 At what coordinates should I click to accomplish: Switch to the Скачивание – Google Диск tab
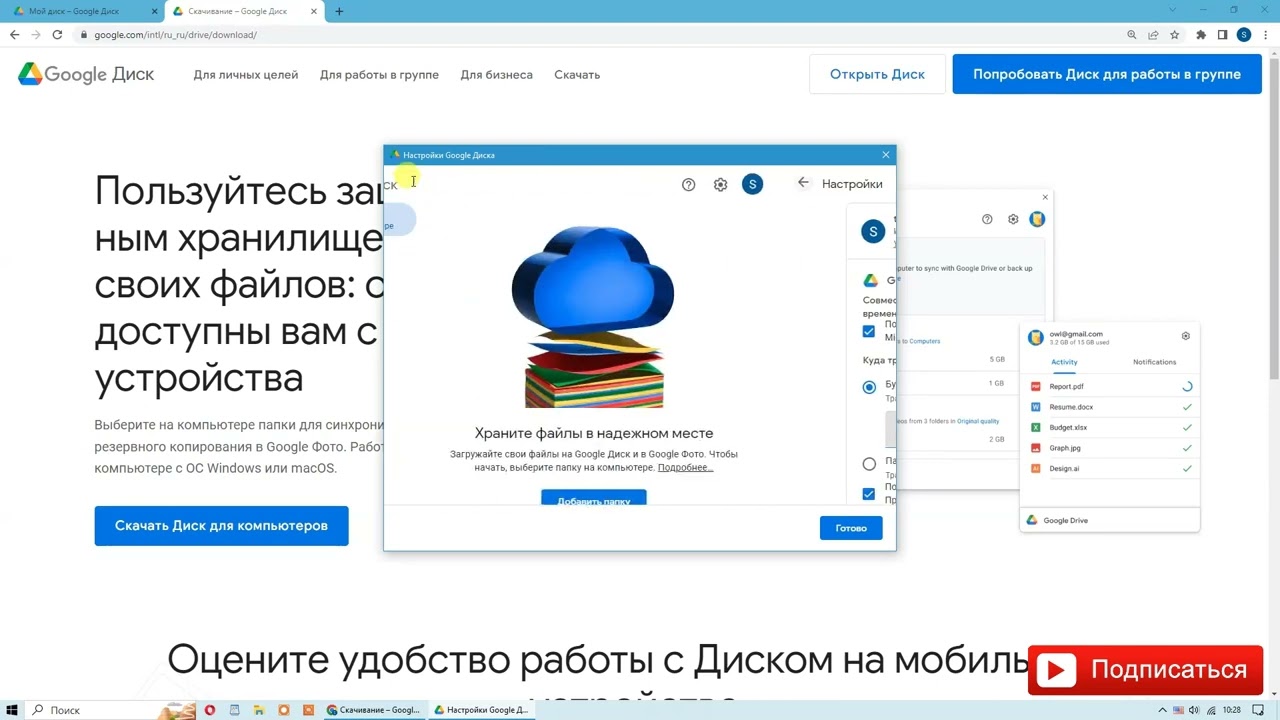pyautogui.click(x=245, y=11)
